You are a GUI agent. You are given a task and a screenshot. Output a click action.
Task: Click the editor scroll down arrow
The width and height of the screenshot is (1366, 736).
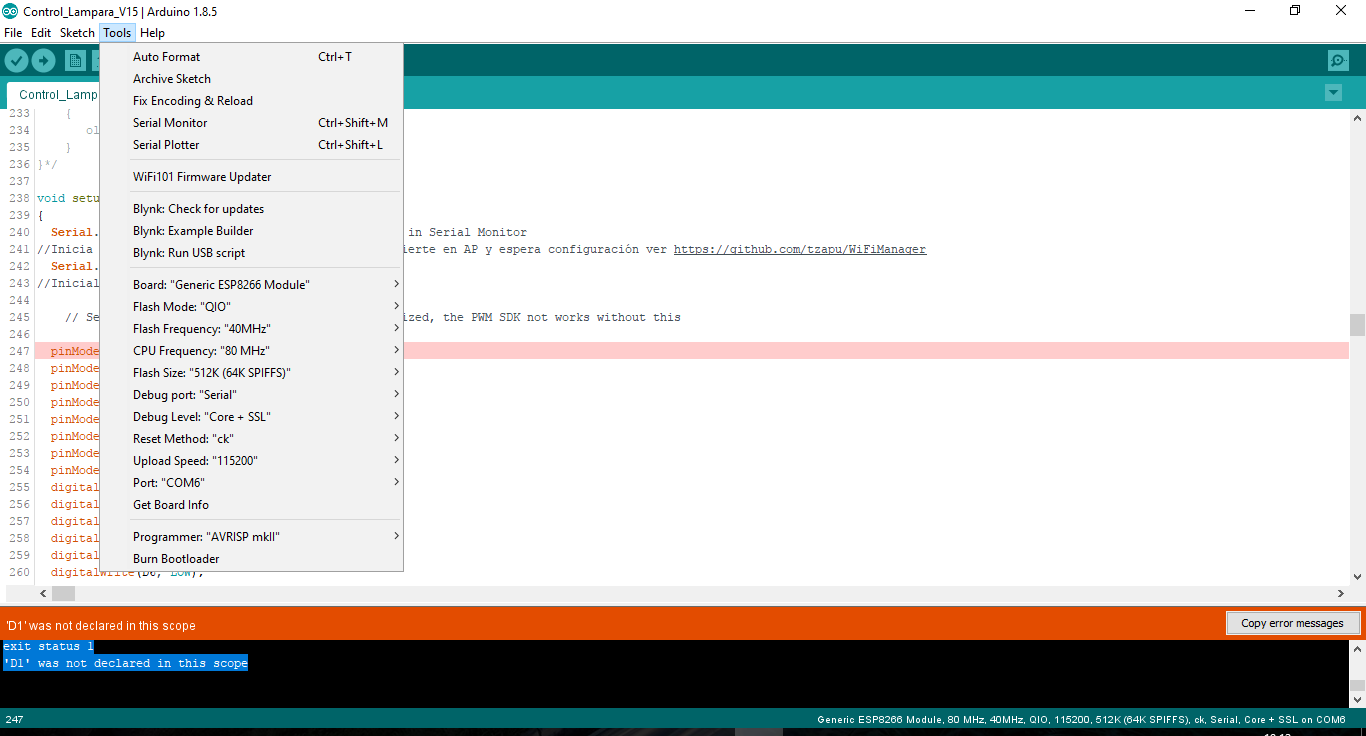(1357, 577)
